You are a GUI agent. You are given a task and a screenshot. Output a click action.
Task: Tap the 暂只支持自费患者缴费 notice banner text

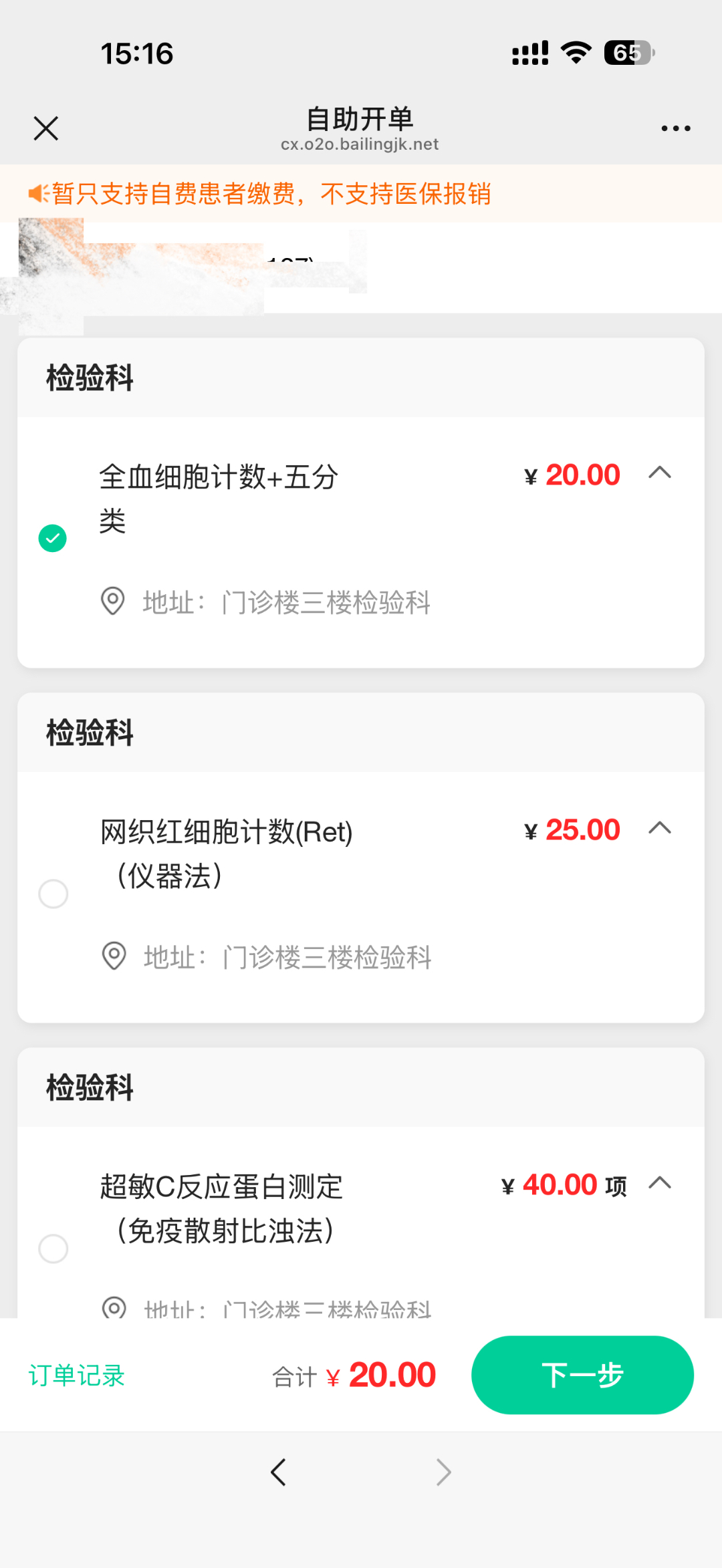[x=271, y=194]
